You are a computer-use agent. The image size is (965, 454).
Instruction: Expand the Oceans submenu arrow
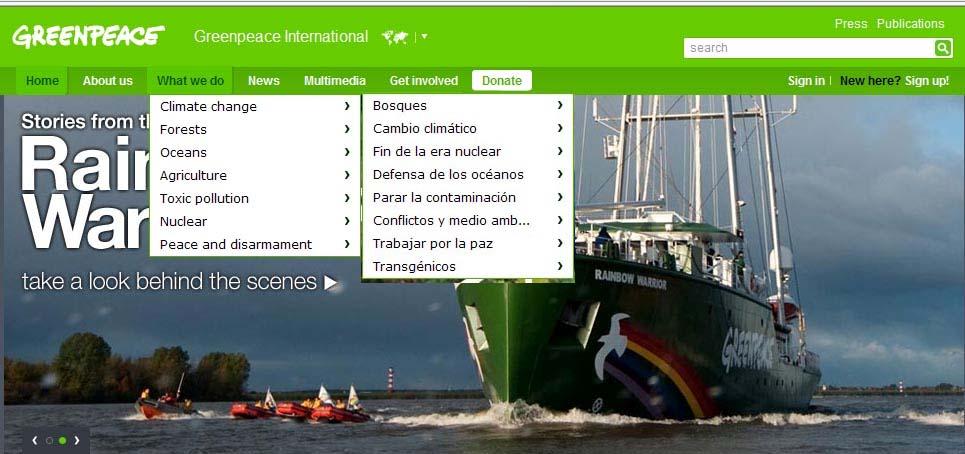(347, 151)
